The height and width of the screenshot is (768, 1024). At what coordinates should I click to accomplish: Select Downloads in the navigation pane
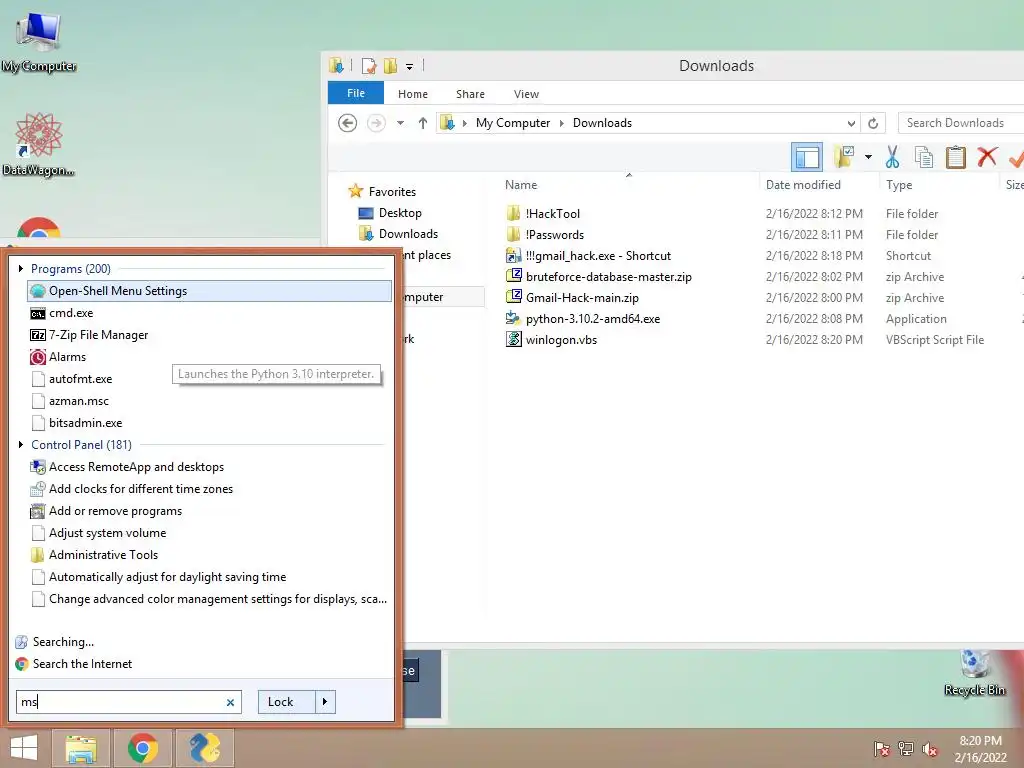[408, 234]
